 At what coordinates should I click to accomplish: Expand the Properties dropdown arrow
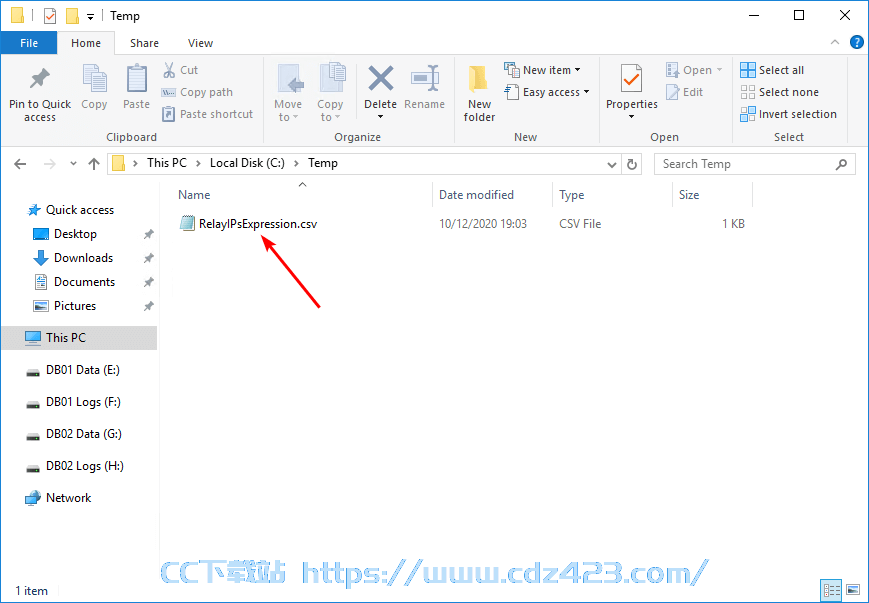tap(631, 116)
